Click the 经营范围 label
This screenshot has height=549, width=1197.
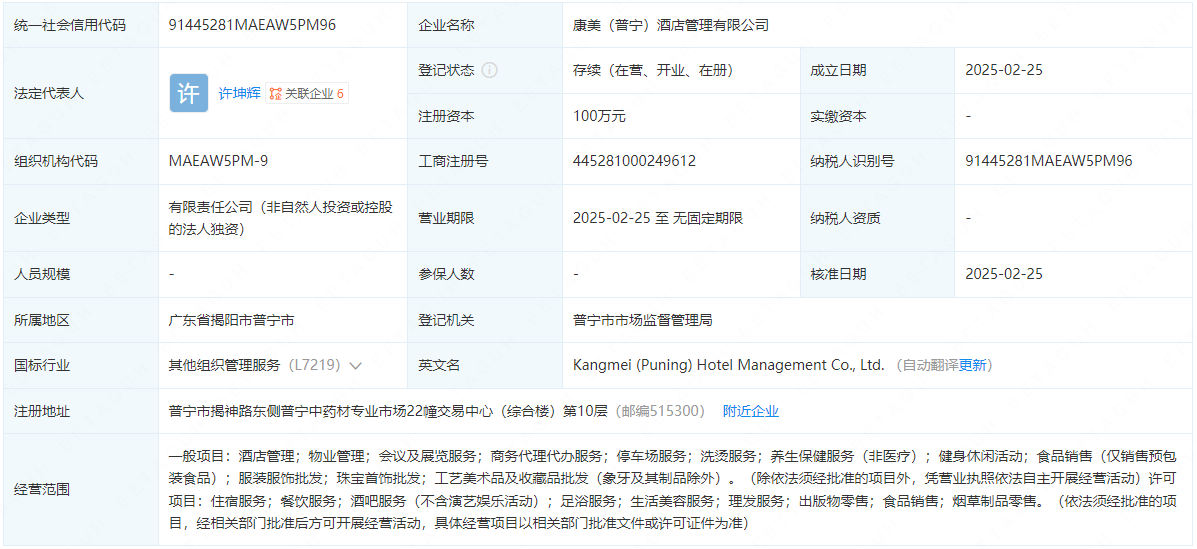tap(42, 489)
